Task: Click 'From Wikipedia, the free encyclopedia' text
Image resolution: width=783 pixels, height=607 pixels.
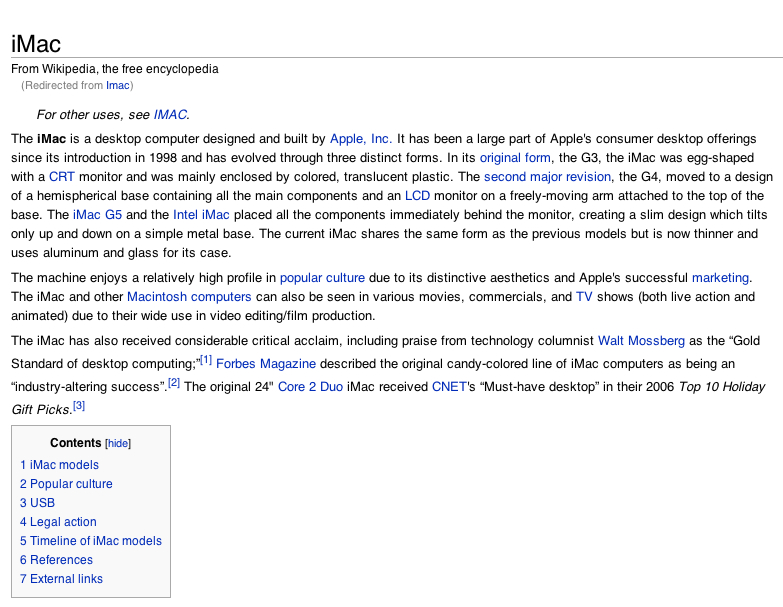Action: (115, 69)
